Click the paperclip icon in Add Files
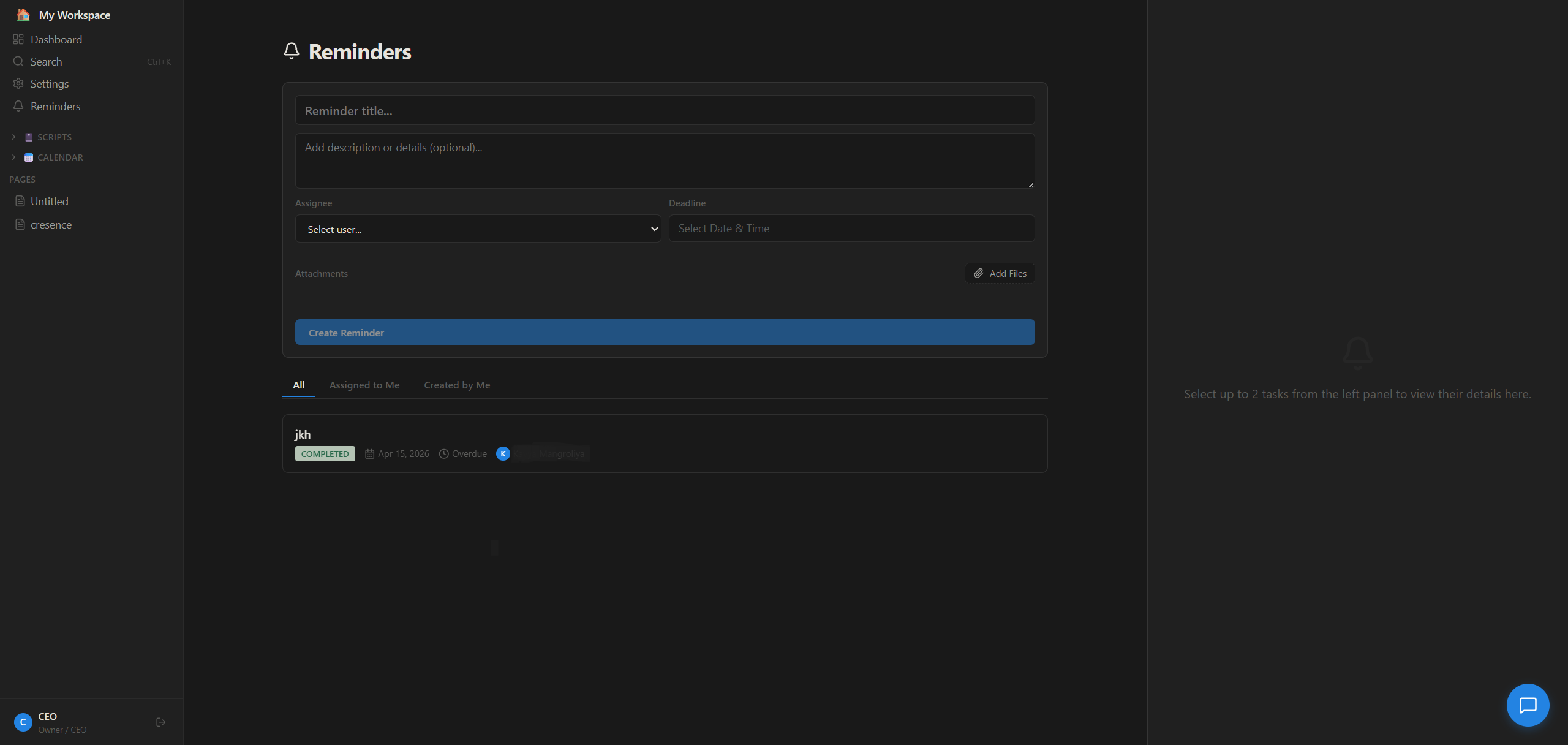Viewport: 1568px width, 745px height. 979,273
